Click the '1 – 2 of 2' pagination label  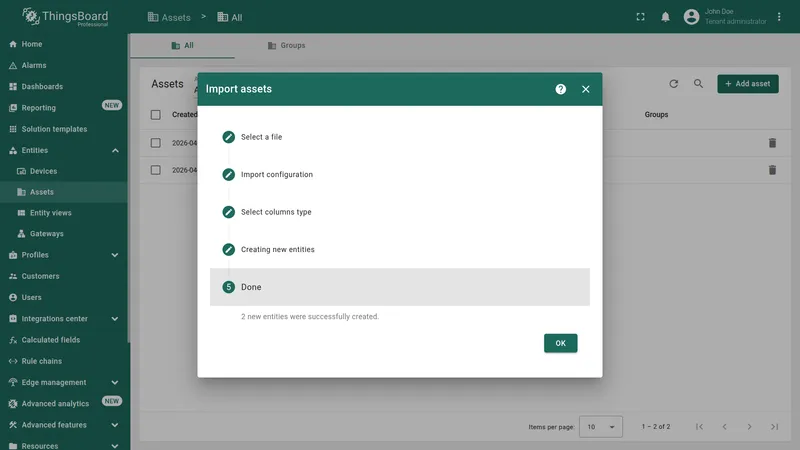tap(656, 427)
